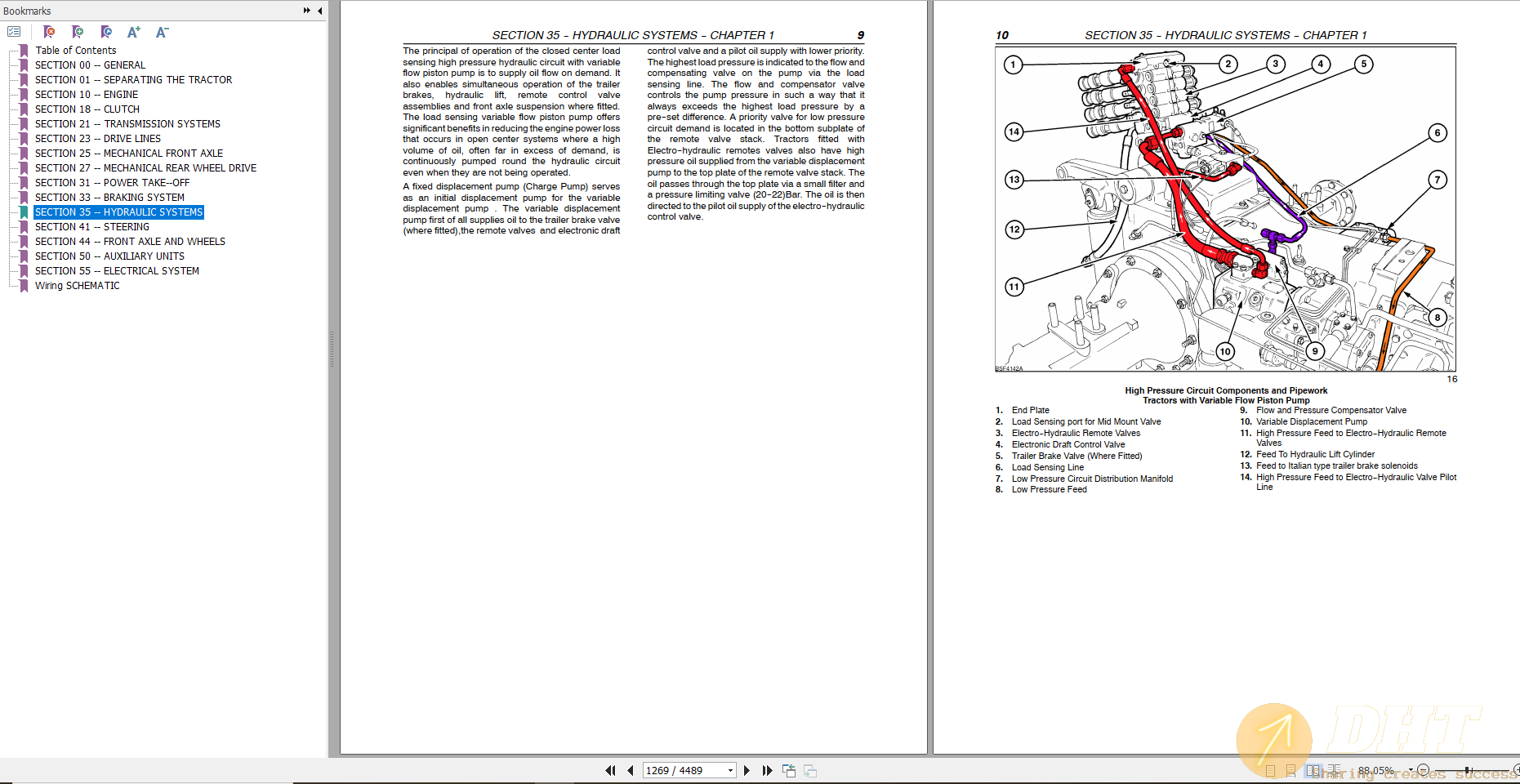Enable continuous single page view
Image resolution: width=1520 pixels, height=784 pixels.
1290,770
